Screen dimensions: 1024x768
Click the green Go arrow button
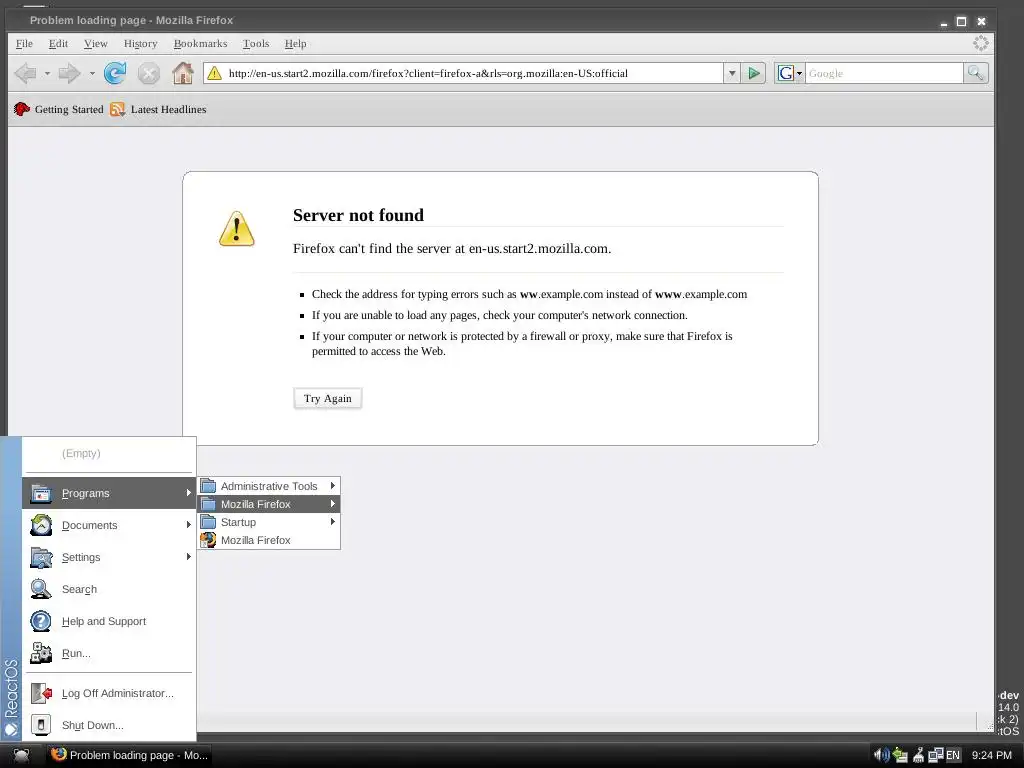pyautogui.click(x=754, y=73)
